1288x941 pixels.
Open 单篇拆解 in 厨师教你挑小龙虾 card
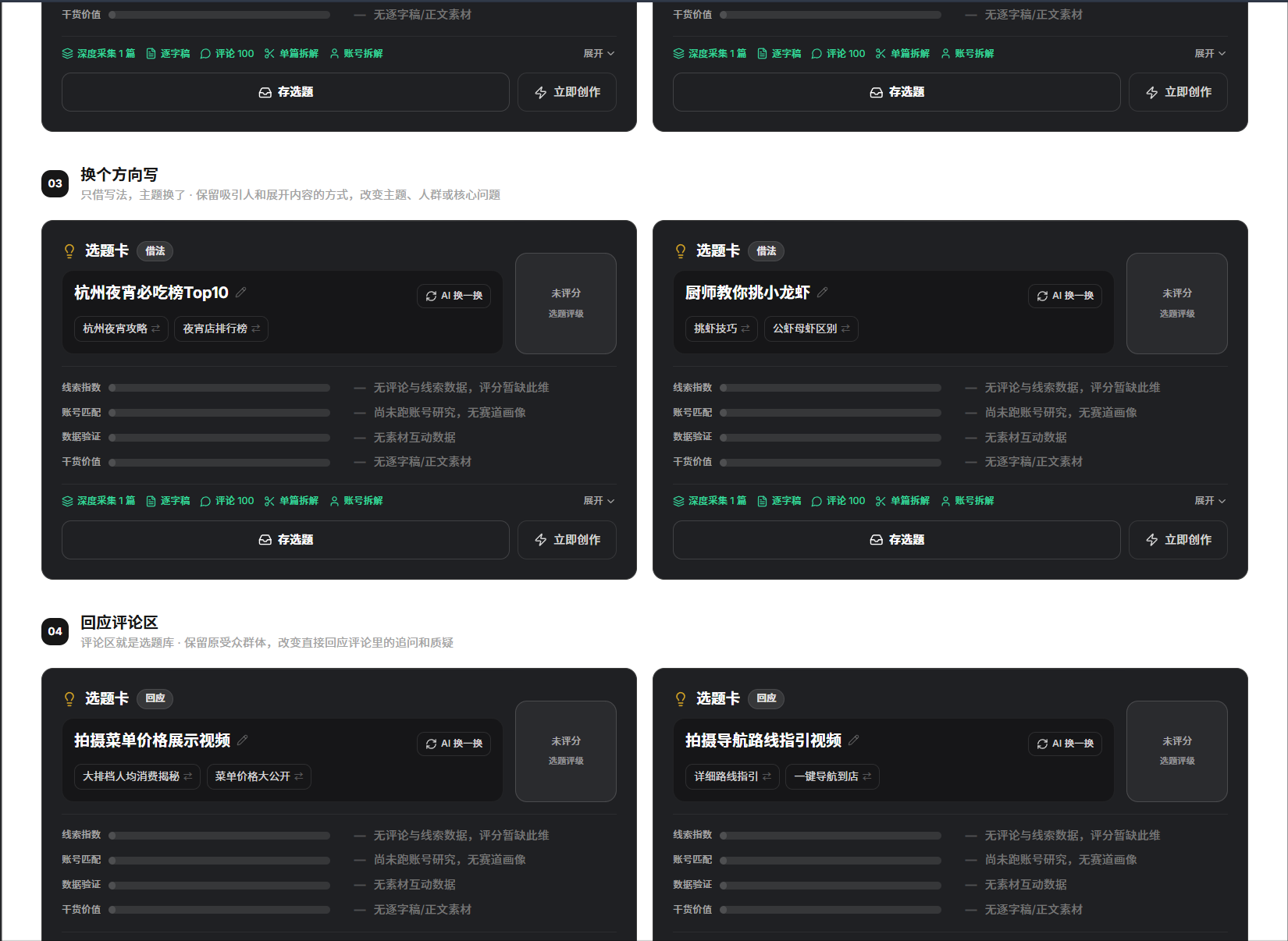(x=902, y=501)
